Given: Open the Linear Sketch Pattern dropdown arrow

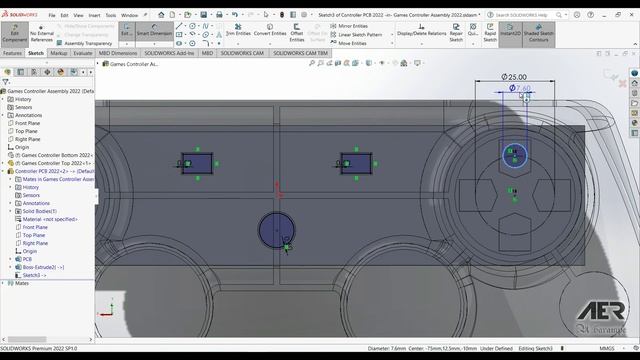Looking at the screenshot, I should coord(392,35).
